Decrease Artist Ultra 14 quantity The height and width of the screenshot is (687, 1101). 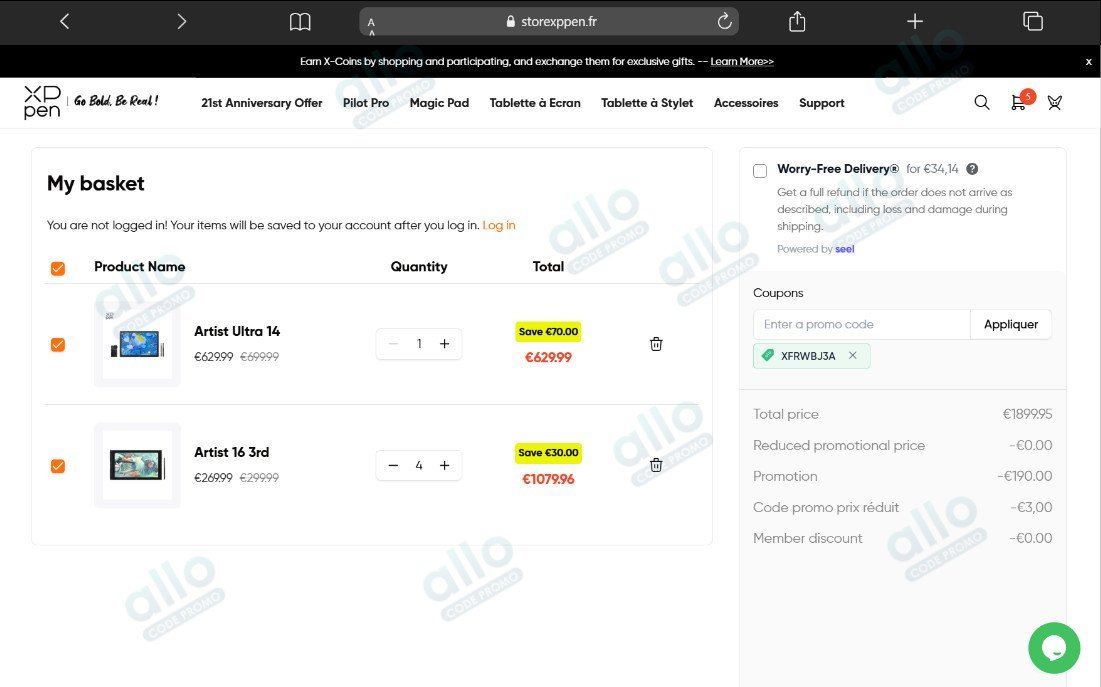[393, 344]
